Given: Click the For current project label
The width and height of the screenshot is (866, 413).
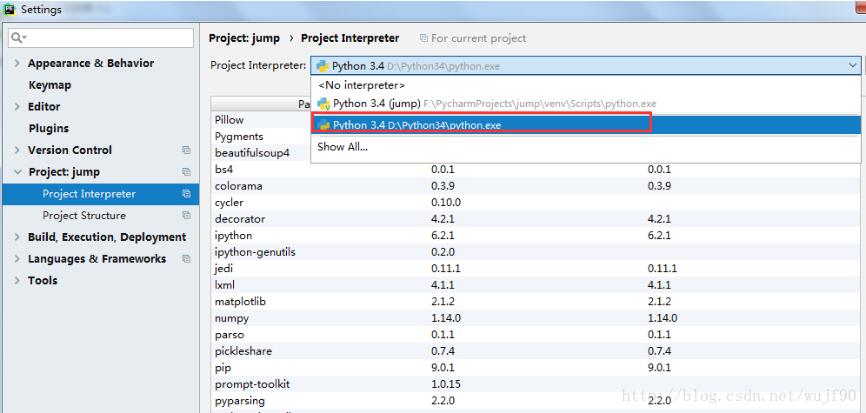Looking at the screenshot, I should coord(478,38).
